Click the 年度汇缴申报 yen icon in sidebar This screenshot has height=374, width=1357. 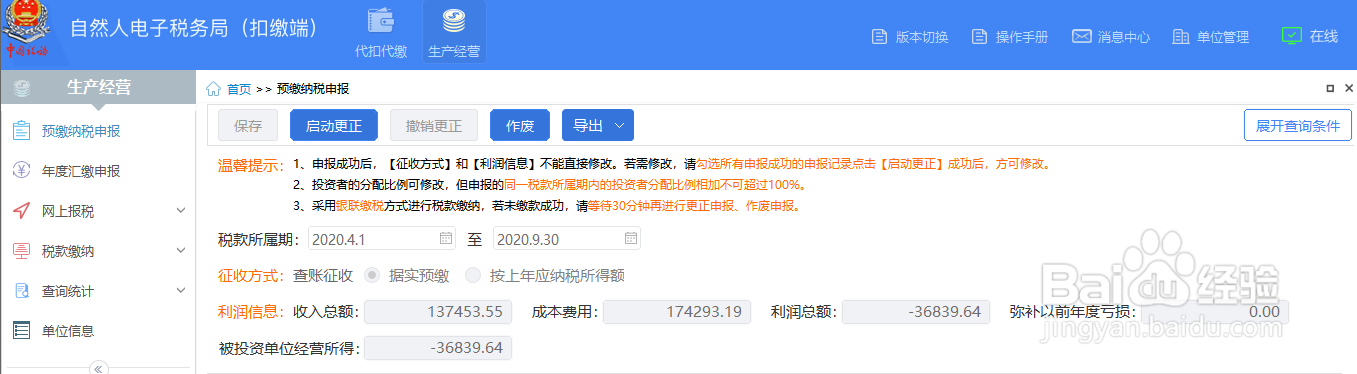[x=21, y=171]
